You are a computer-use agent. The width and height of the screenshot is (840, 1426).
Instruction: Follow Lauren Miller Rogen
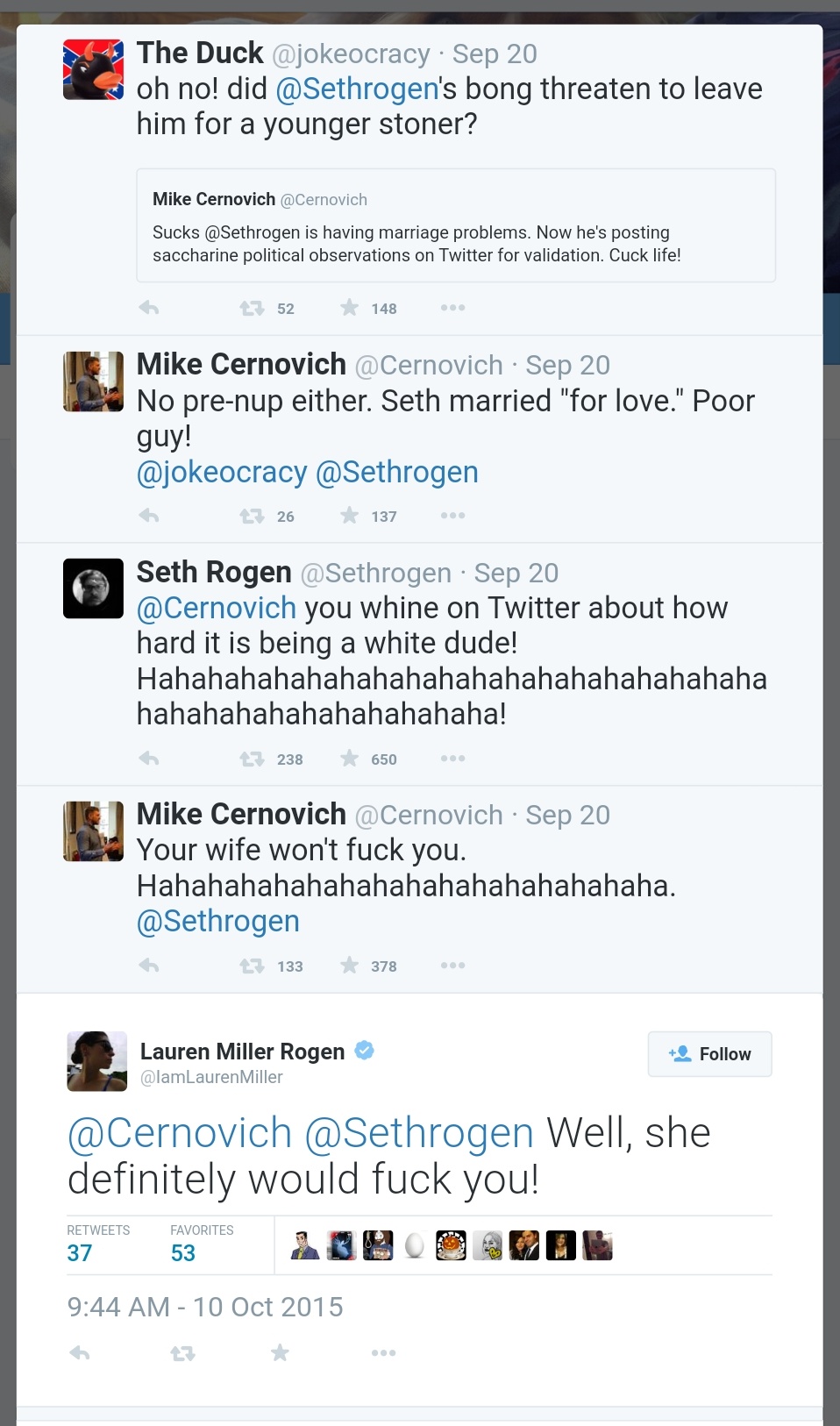pyautogui.click(x=709, y=1054)
